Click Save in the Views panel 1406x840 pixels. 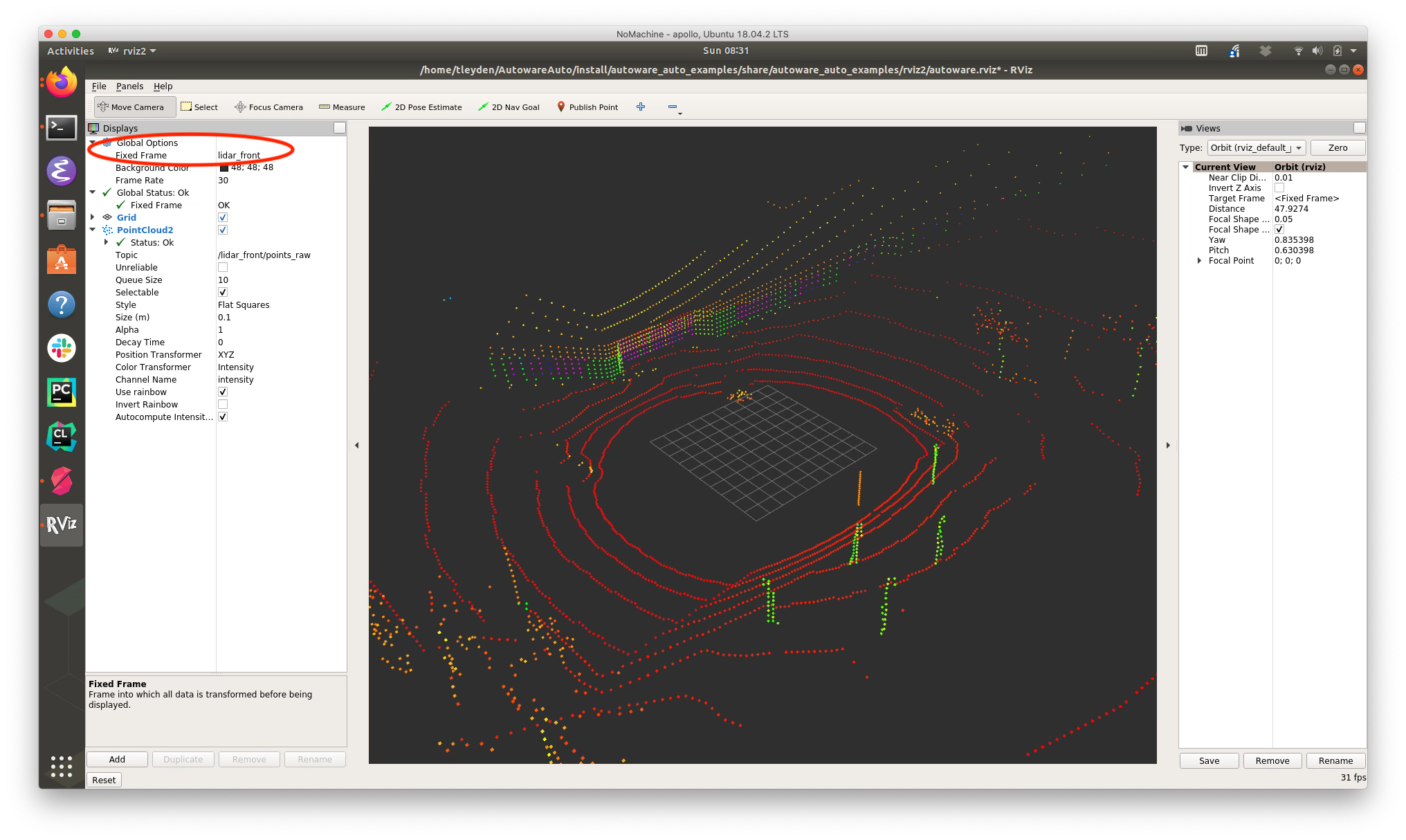1209,760
